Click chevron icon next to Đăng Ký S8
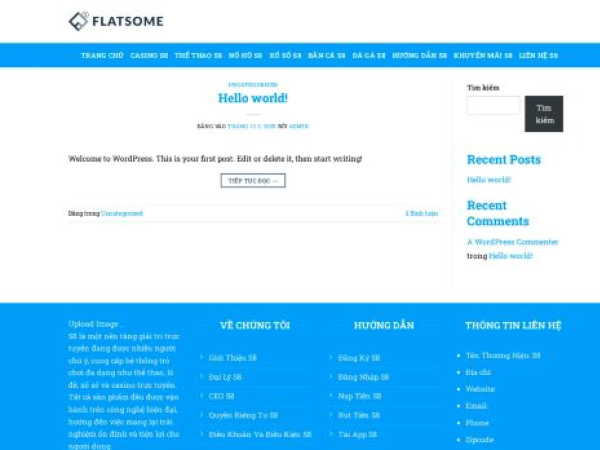600x450 pixels. (x=332, y=356)
